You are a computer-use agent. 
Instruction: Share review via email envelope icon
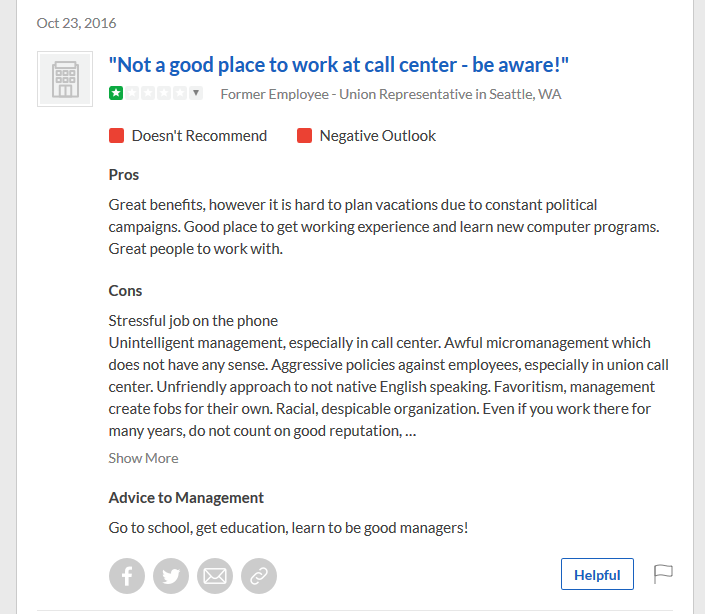pyautogui.click(x=215, y=576)
